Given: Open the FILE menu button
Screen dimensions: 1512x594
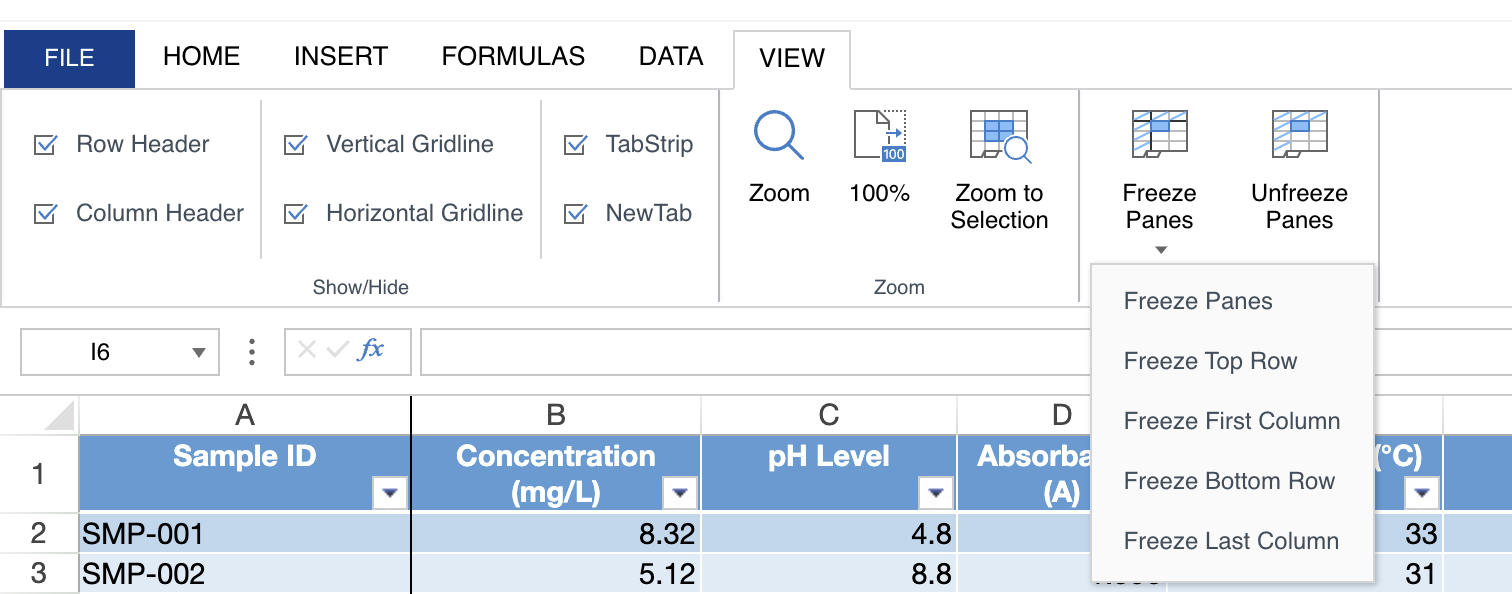Looking at the screenshot, I should 69,58.
